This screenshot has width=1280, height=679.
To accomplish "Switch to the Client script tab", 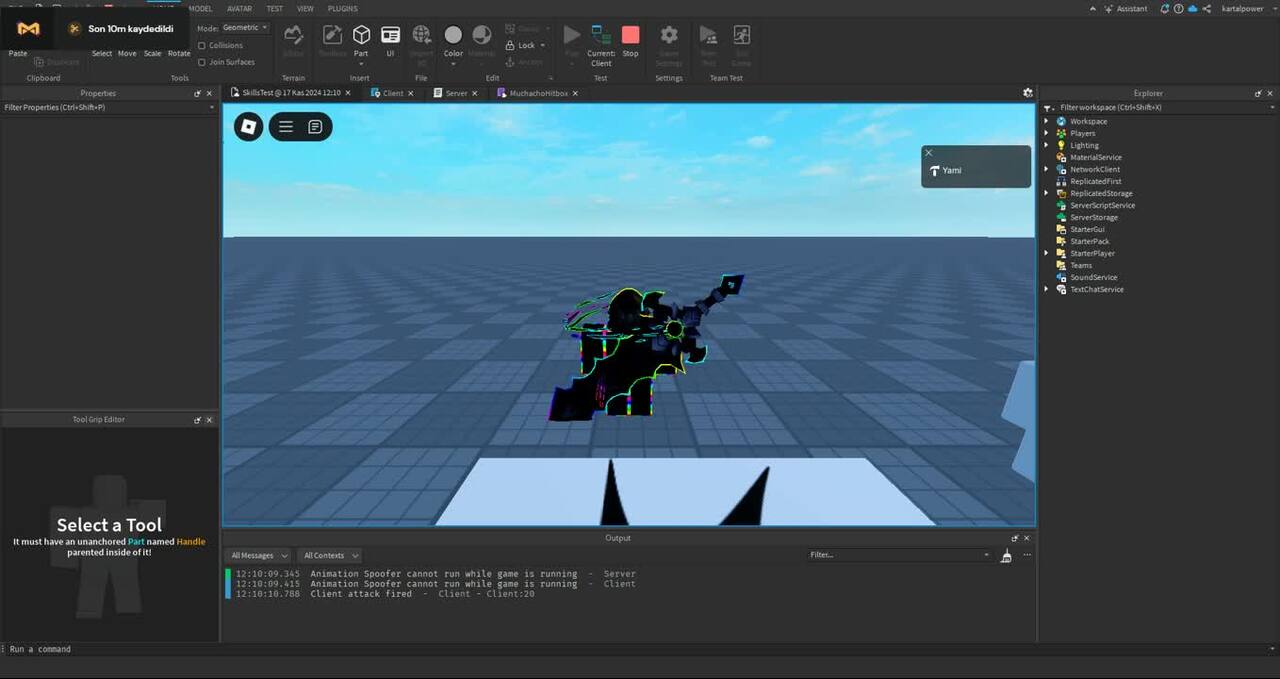I will click(x=393, y=93).
